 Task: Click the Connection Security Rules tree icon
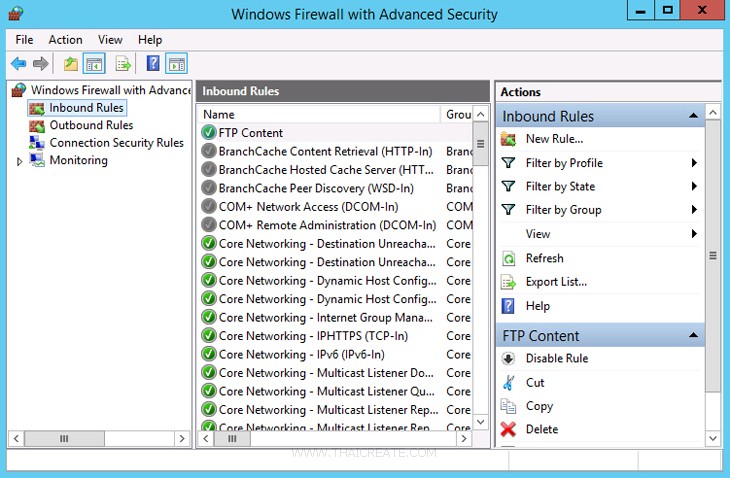click(37, 143)
